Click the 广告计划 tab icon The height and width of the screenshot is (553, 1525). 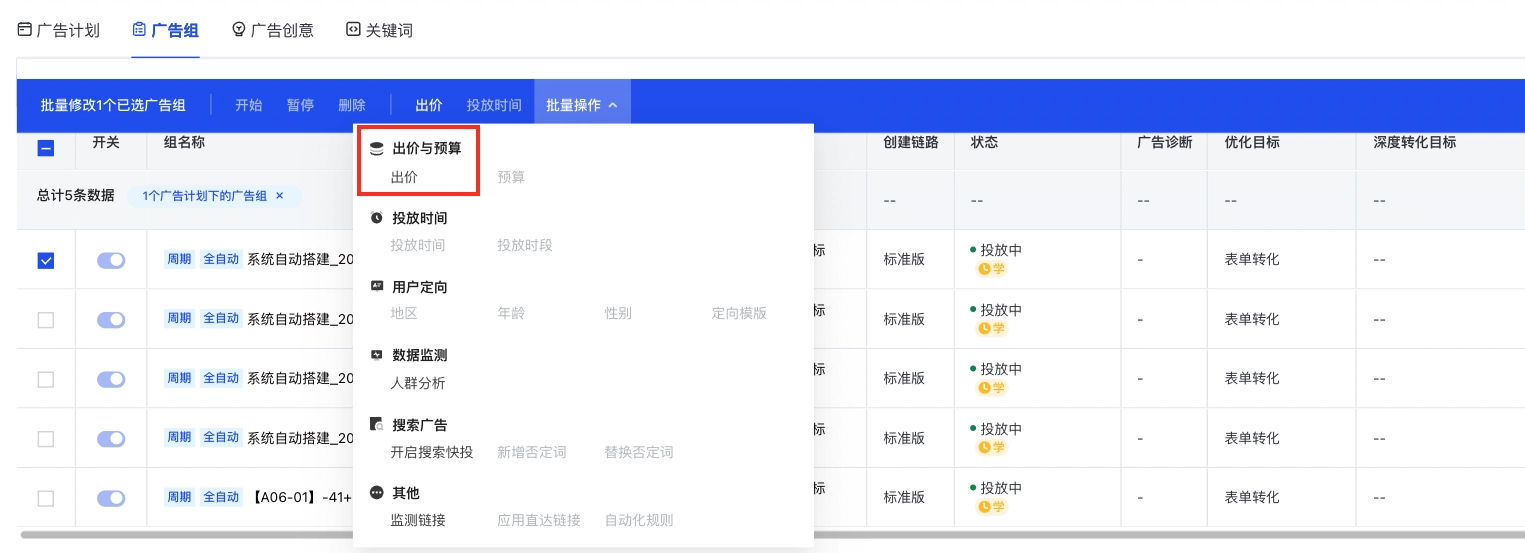[25, 30]
